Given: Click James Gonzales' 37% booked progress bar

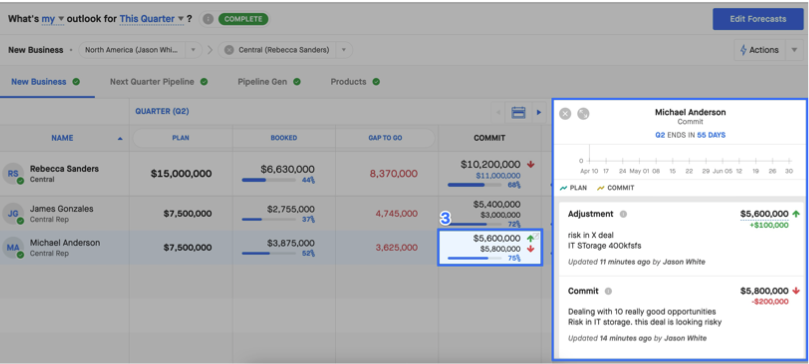Looking at the screenshot, I should pos(268,219).
